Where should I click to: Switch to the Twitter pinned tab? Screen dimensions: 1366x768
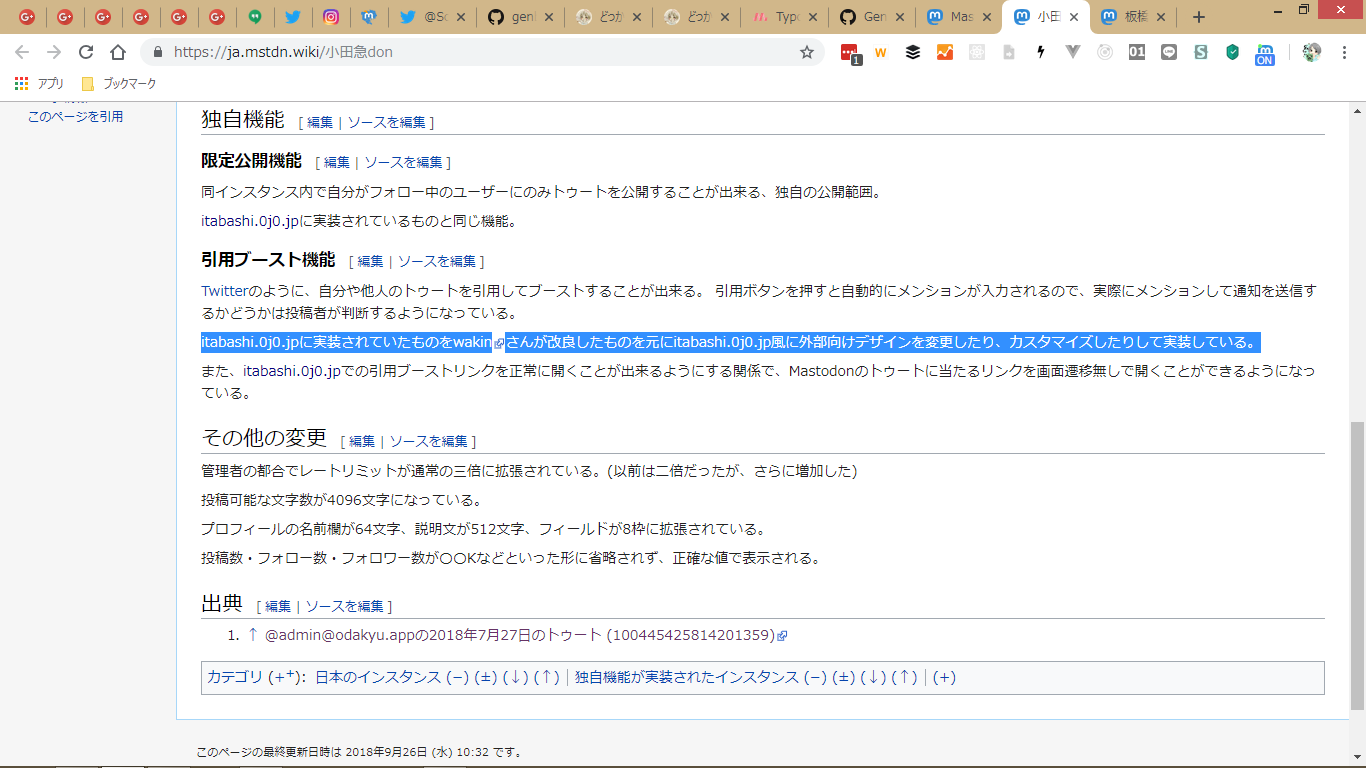[x=292, y=17]
